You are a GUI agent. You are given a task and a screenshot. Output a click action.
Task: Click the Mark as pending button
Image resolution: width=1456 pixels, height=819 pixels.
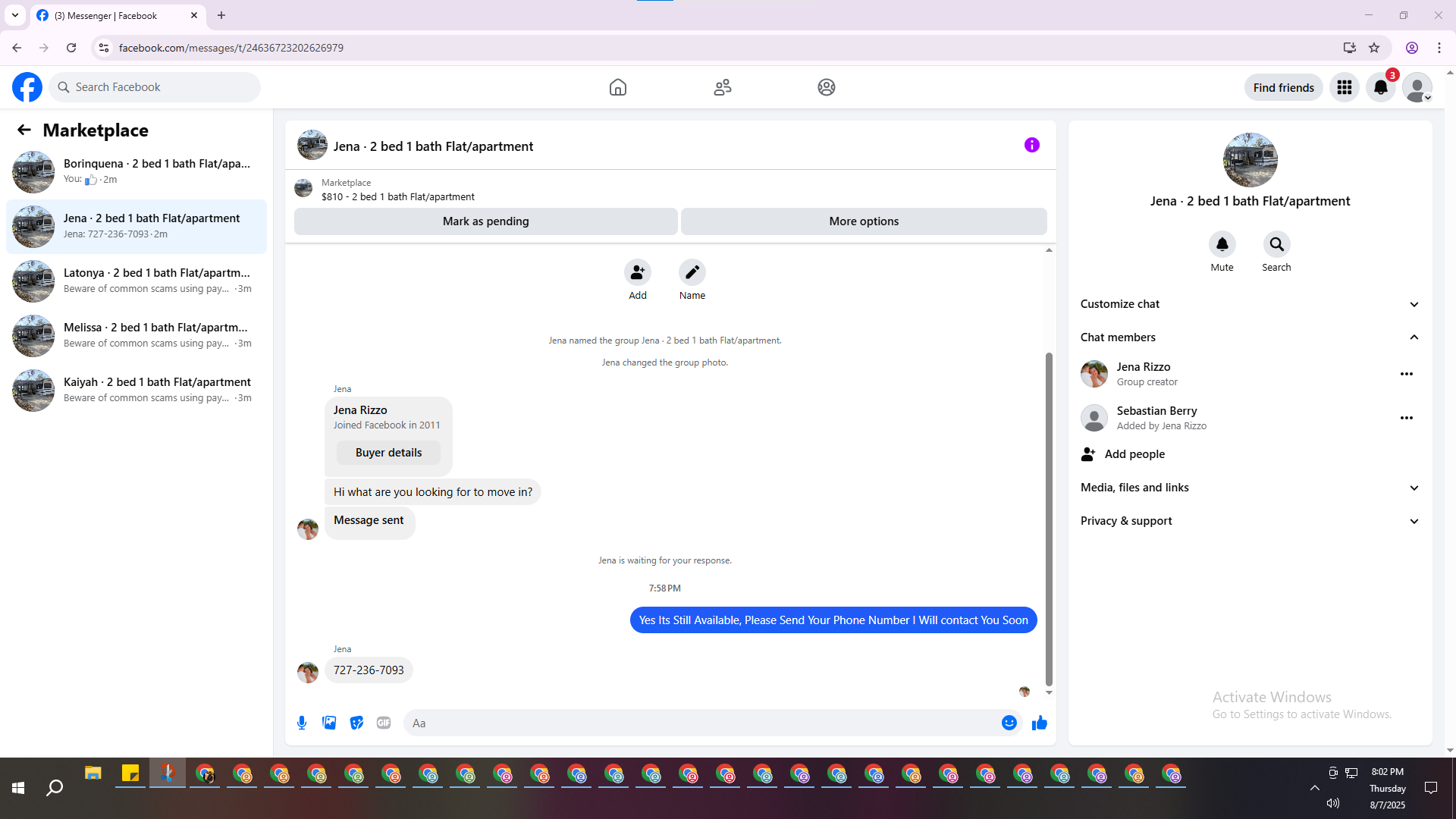pyautogui.click(x=486, y=221)
